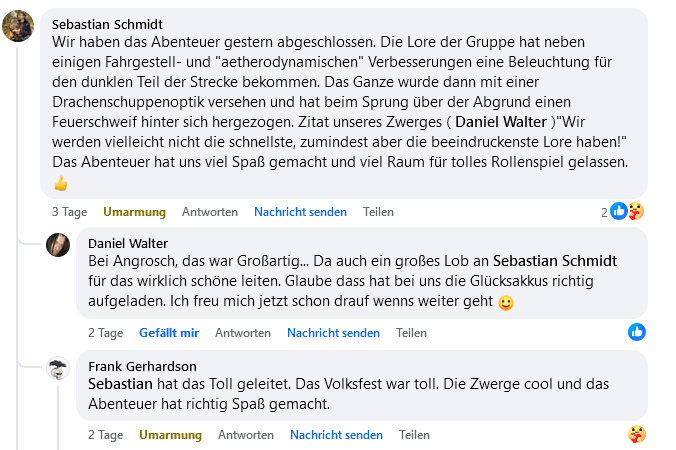676x450 pixels.
Task: Click the hug reaction on Frank Gerhardson's comment
Action: click(x=636, y=434)
